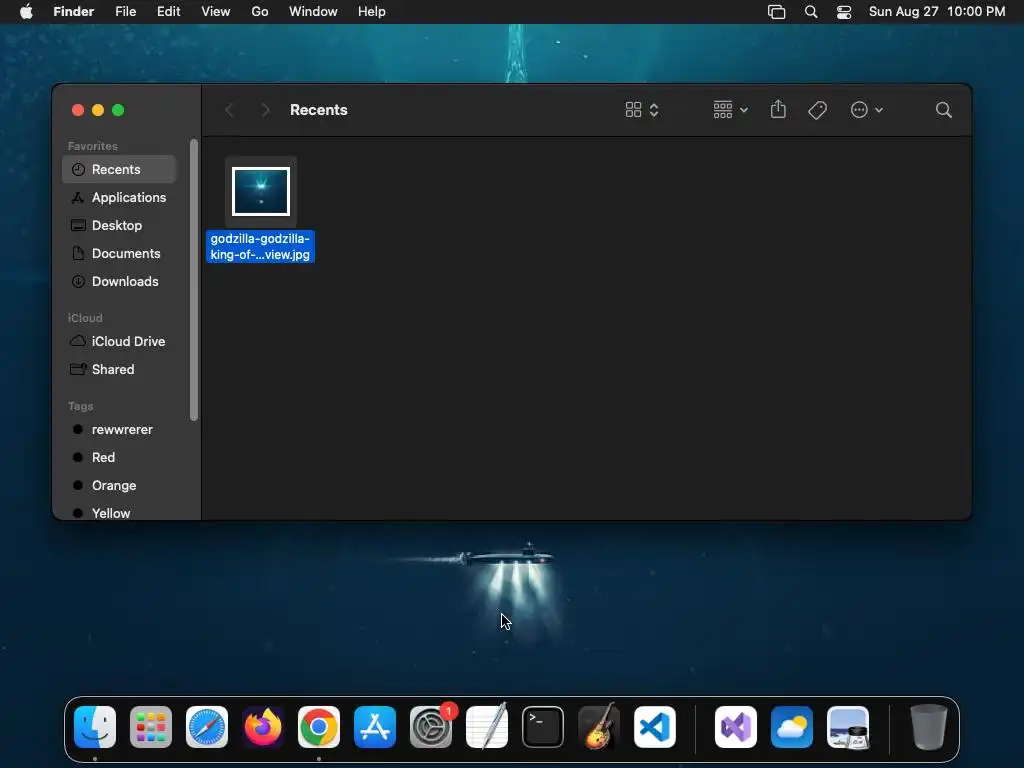
Task: Click the Finder back arrow
Action: click(x=229, y=110)
